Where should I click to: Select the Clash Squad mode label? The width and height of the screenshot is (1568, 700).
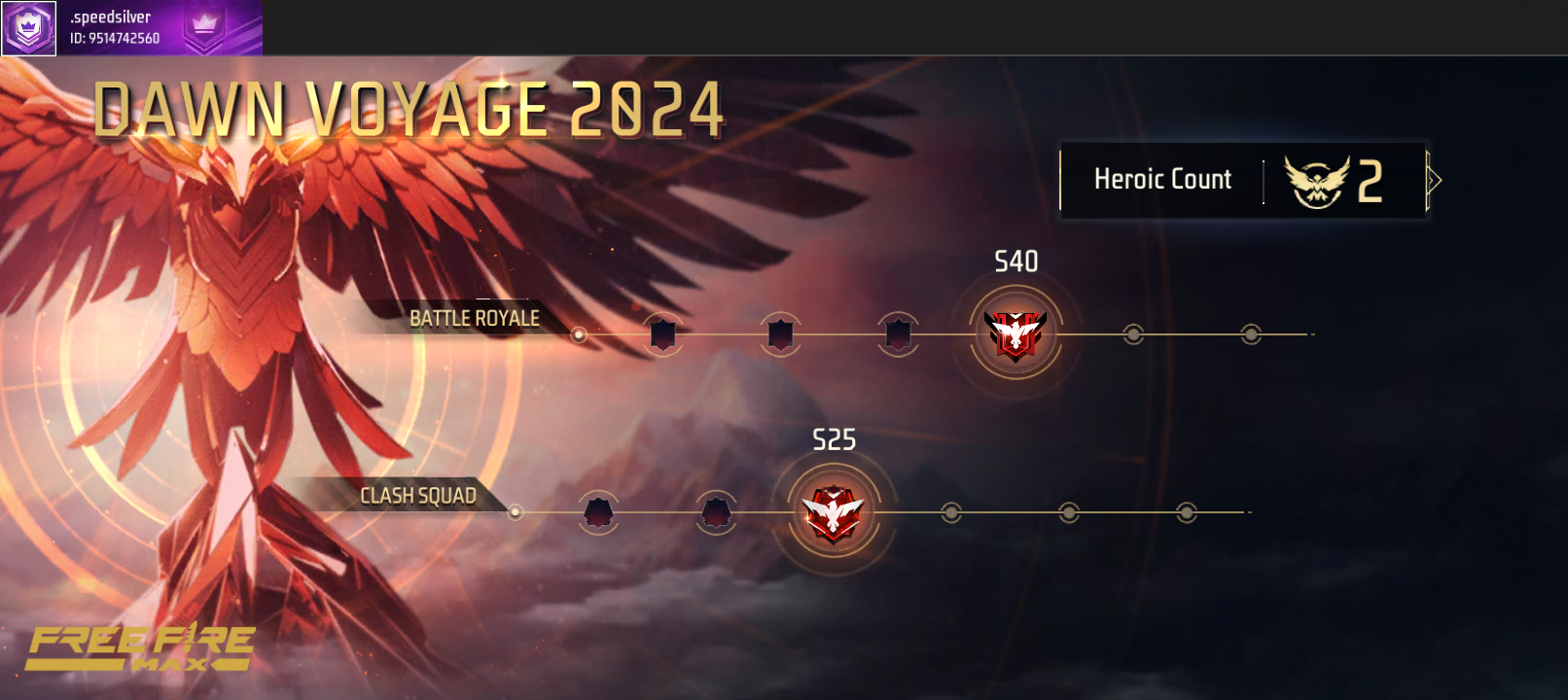tap(418, 496)
